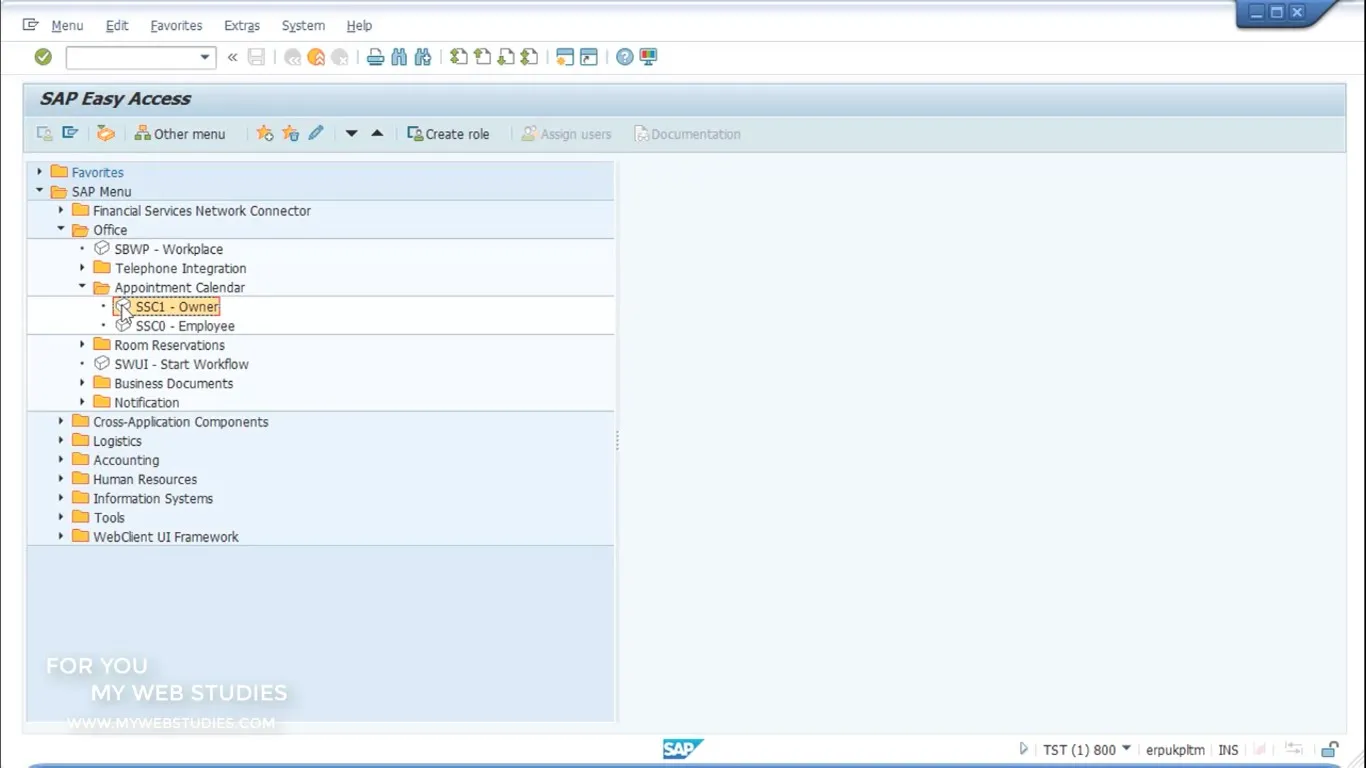Move favorites up with black arrow
This screenshot has width=1366, height=768.
coord(377,133)
